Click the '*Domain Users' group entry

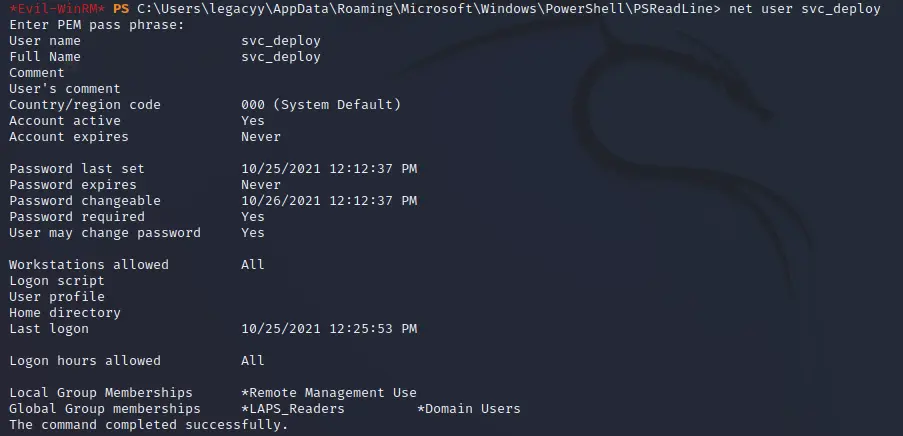[469, 409]
